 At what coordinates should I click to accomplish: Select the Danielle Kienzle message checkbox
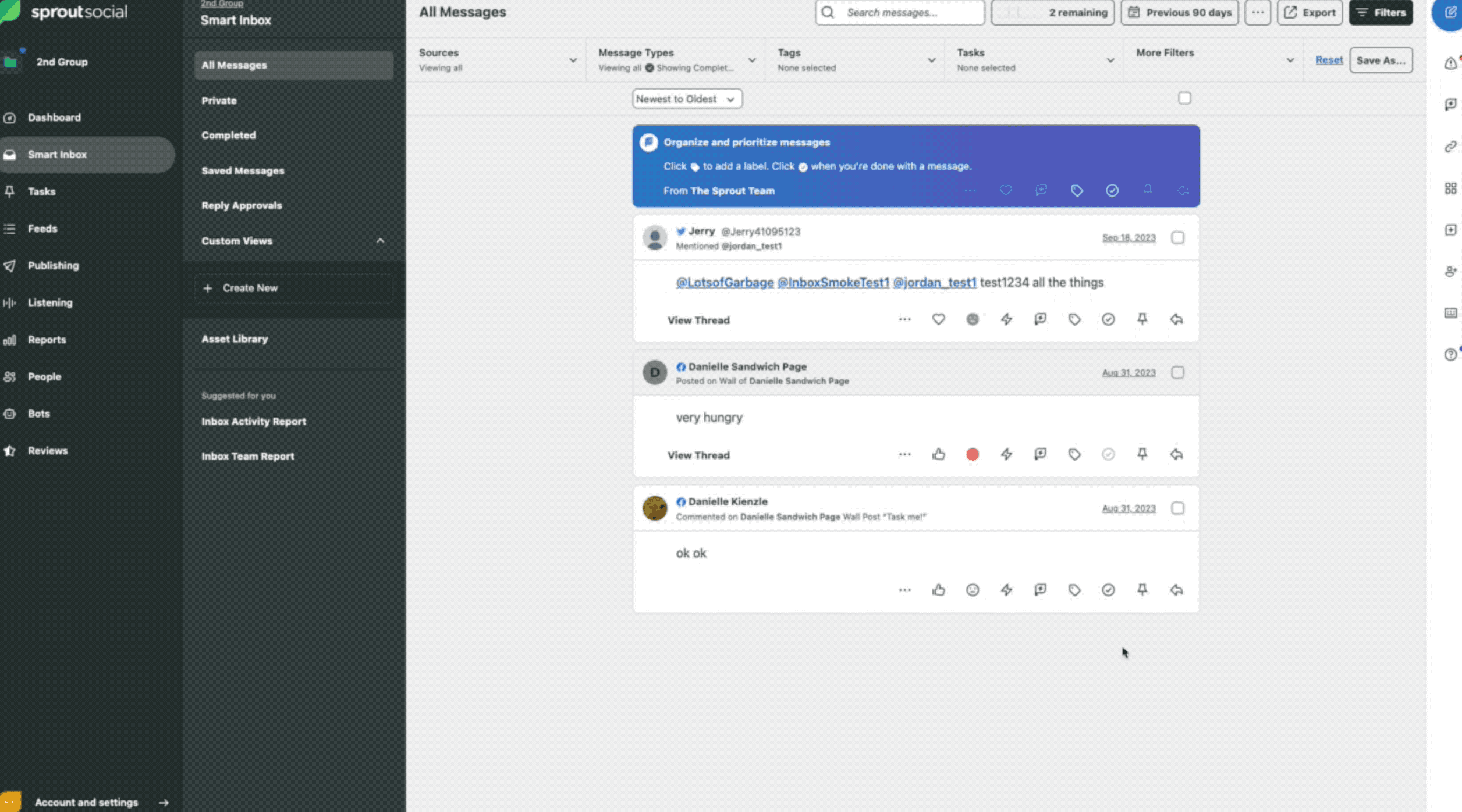tap(1177, 508)
